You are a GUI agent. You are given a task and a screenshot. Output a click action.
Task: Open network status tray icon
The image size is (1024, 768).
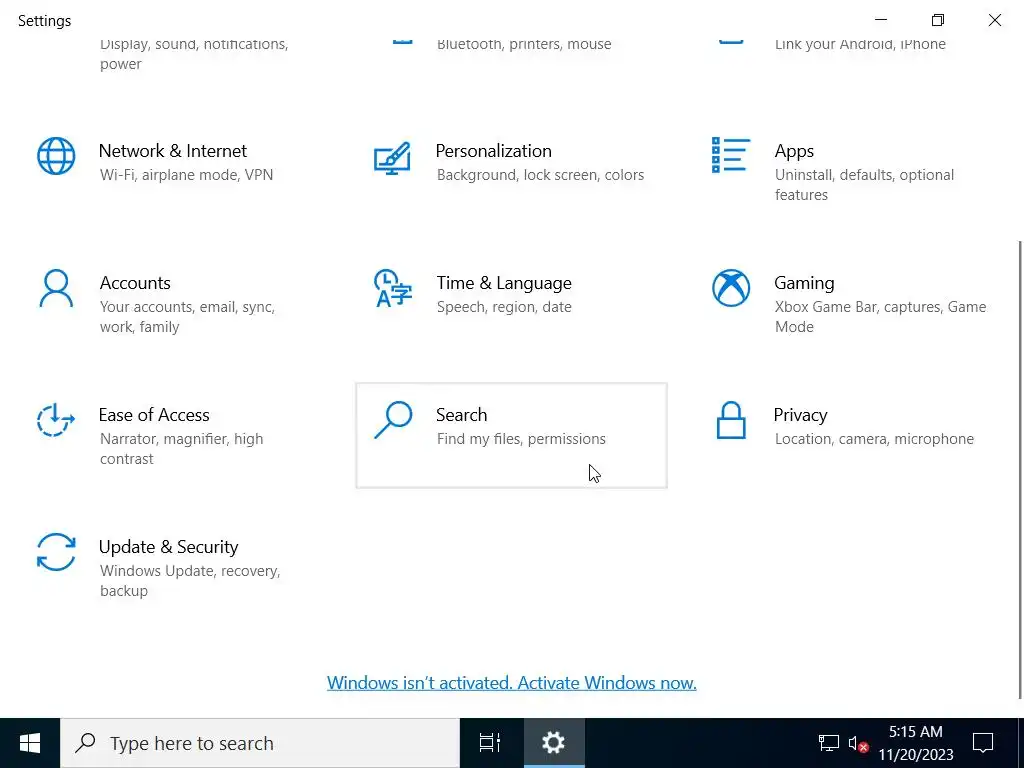pyautogui.click(x=829, y=743)
